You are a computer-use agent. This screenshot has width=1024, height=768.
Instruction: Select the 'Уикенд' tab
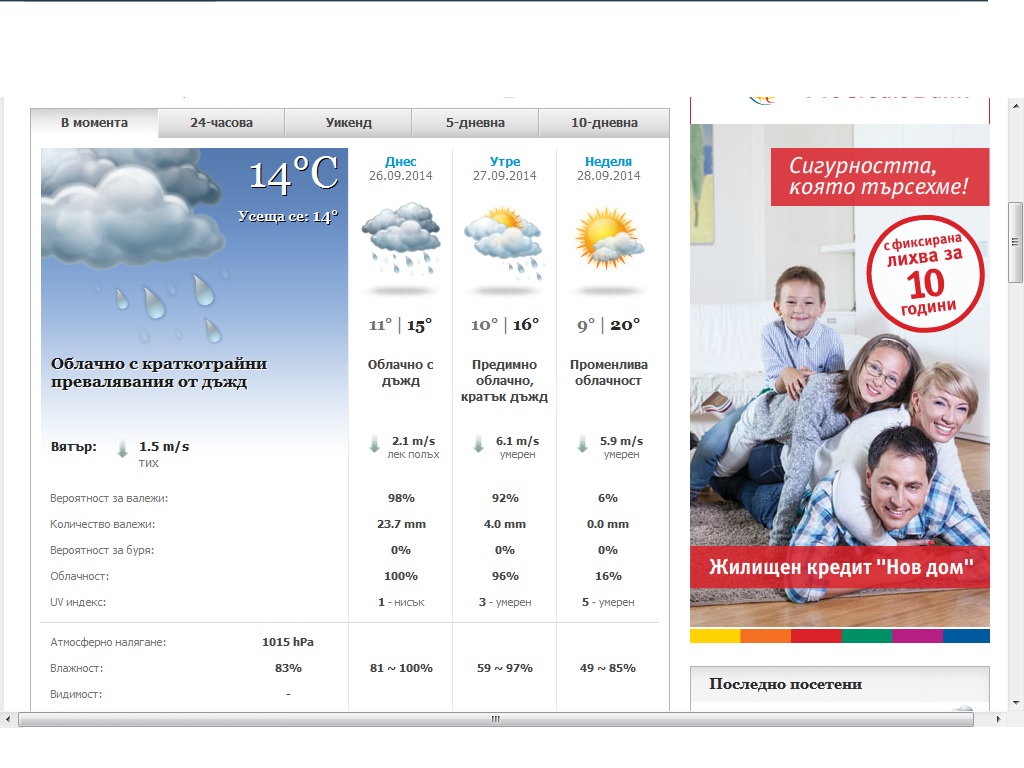point(348,123)
